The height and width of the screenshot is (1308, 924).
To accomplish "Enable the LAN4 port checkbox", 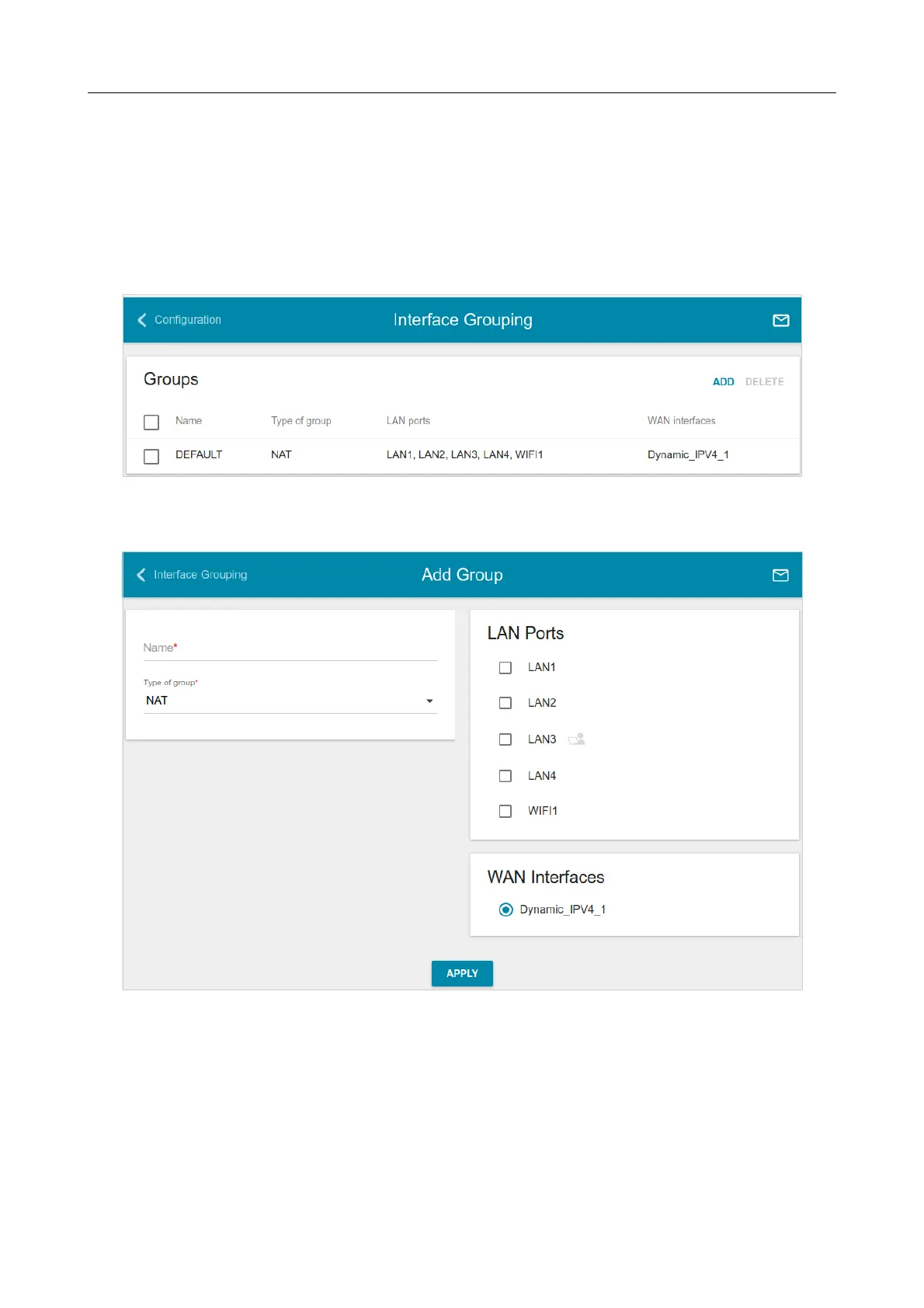I will [505, 776].
